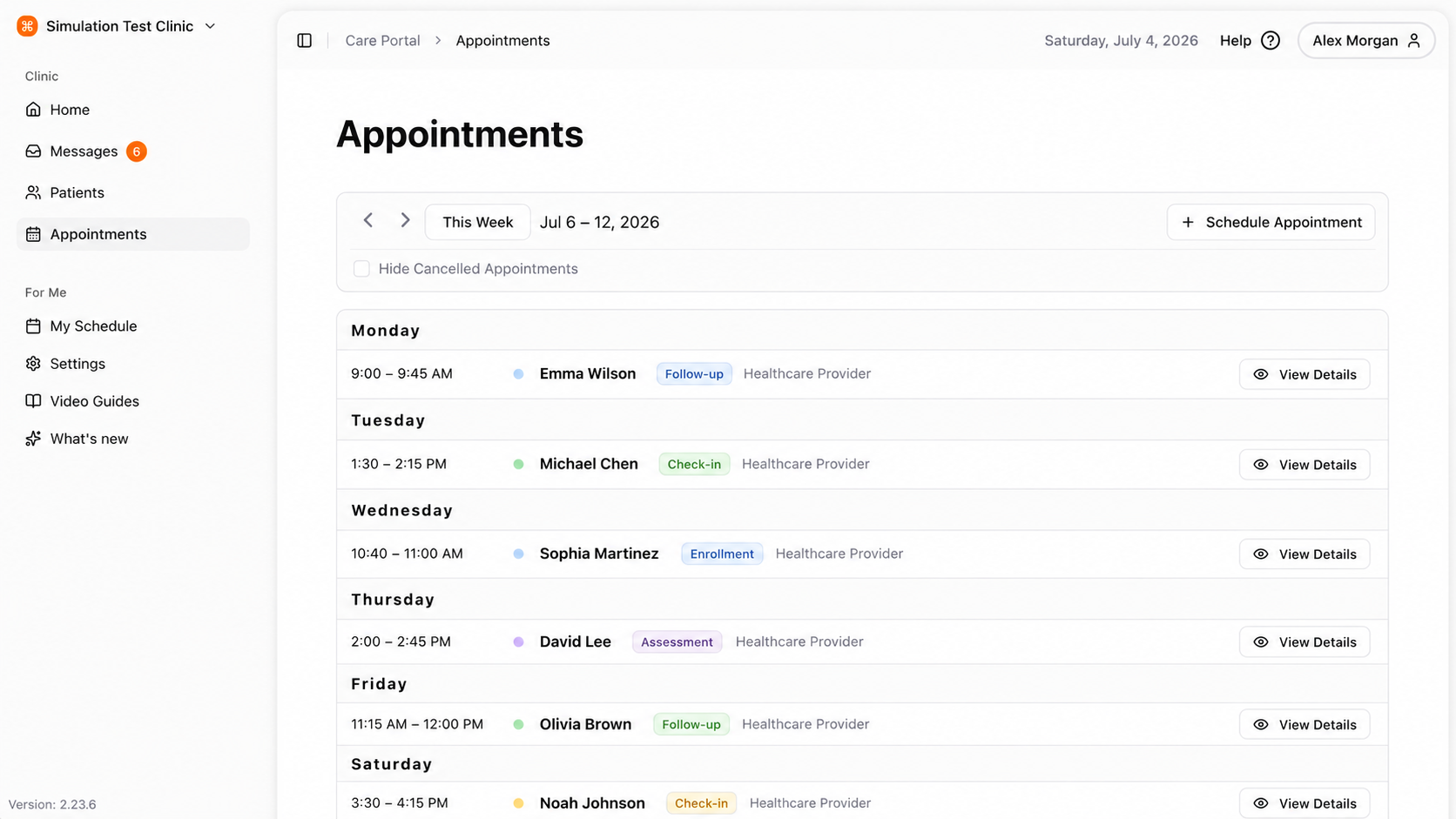View details for David Lee appointment

(x=1304, y=642)
